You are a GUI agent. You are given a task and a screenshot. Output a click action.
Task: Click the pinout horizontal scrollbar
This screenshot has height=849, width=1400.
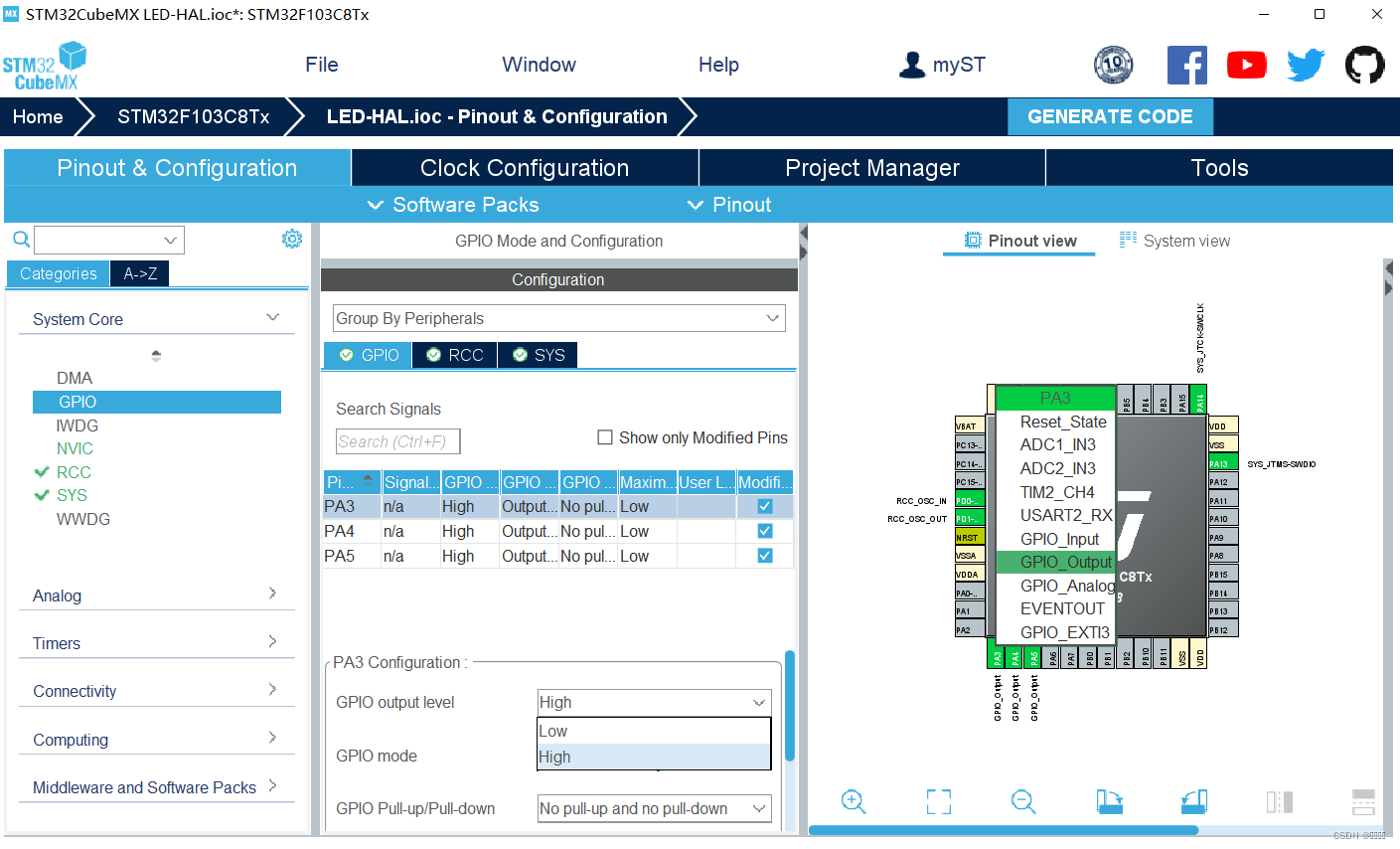click(1004, 830)
